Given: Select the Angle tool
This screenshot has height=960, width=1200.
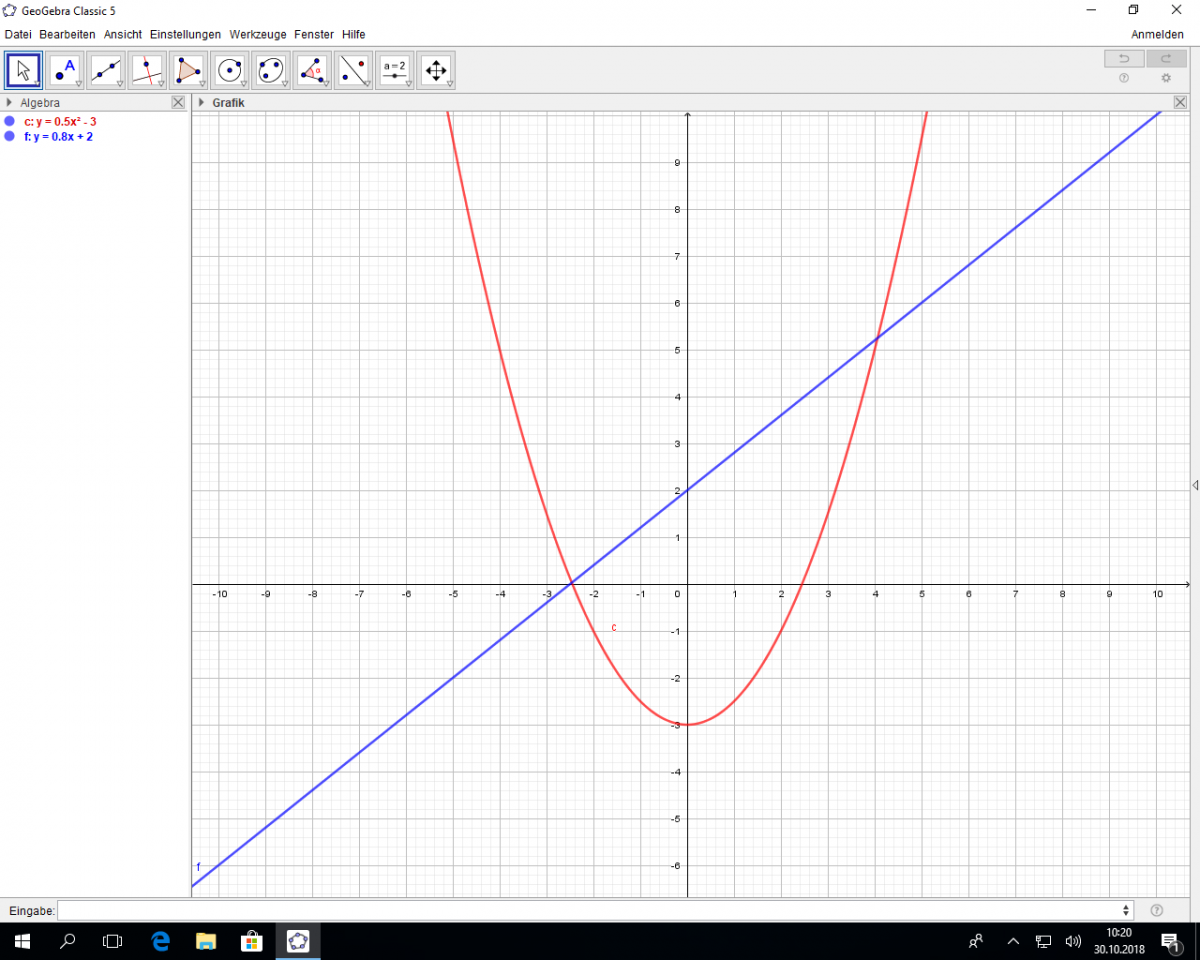Looking at the screenshot, I should (x=312, y=70).
